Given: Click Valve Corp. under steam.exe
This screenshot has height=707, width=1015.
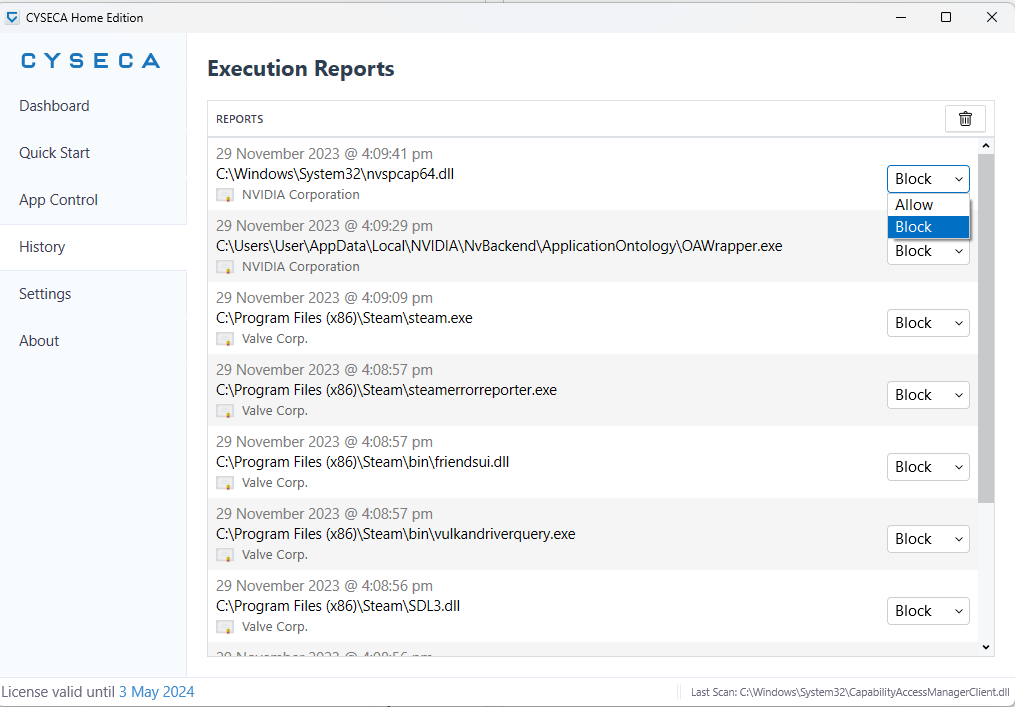Looking at the screenshot, I should (274, 339).
